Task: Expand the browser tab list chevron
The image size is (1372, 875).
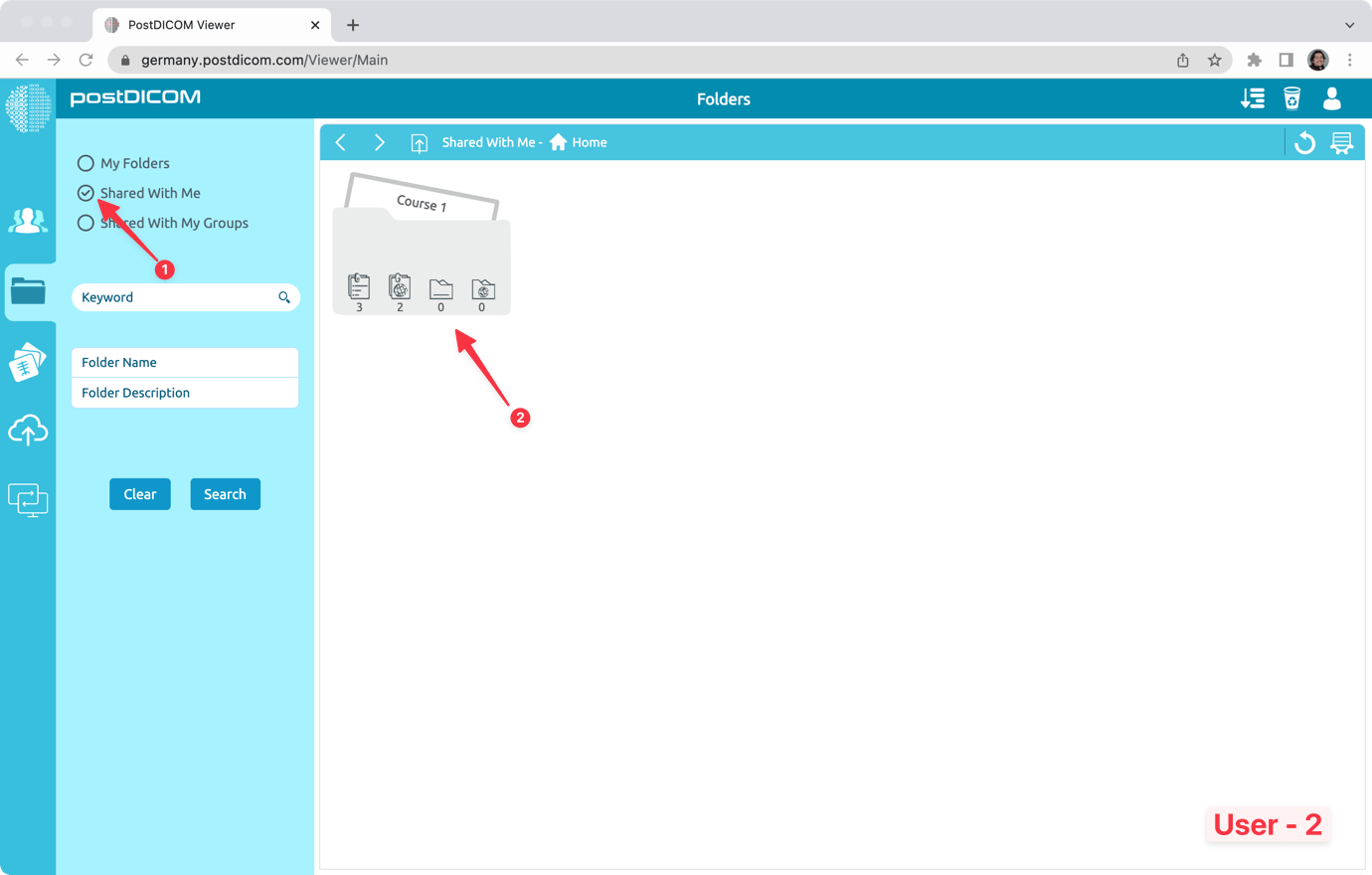Action: 1349,24
